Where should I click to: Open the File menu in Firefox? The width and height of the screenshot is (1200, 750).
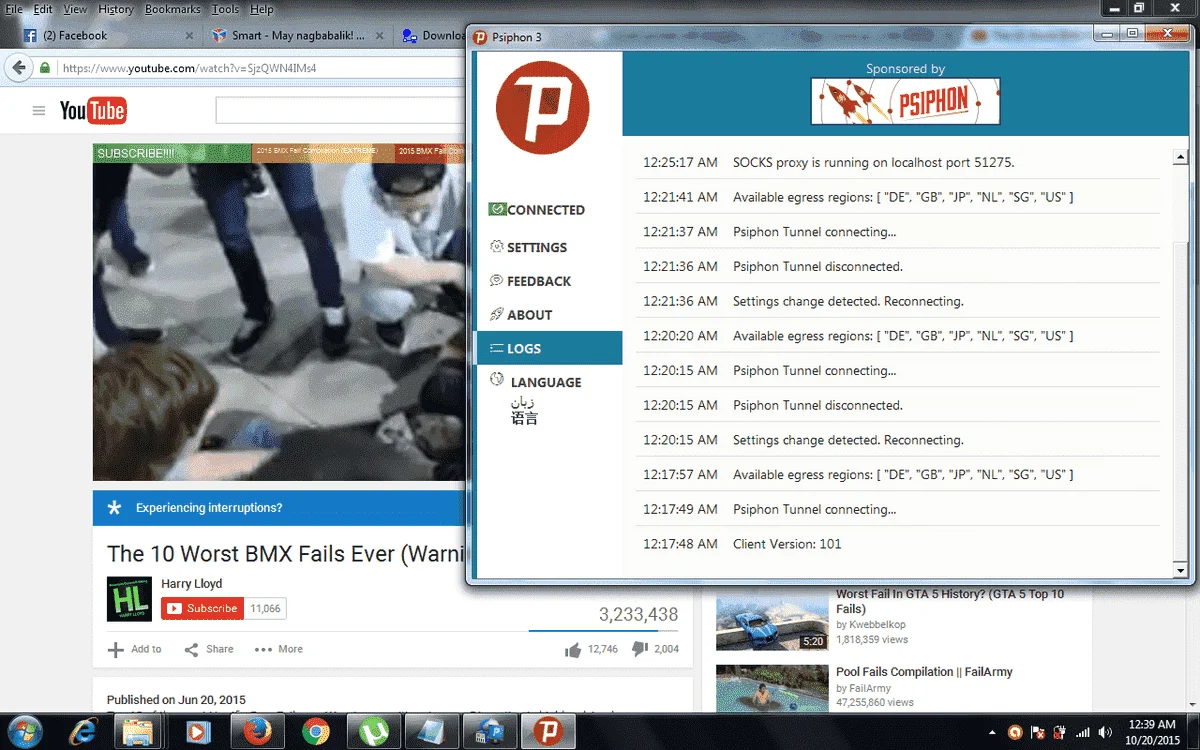tap(15, 9)
